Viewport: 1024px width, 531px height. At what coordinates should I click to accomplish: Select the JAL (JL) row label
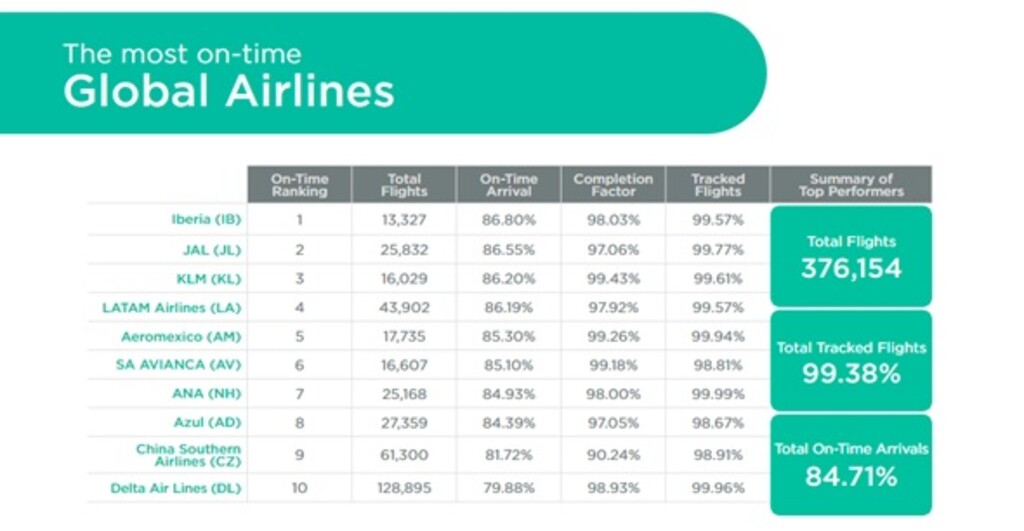pyautogui.click(x=211, y=250)
